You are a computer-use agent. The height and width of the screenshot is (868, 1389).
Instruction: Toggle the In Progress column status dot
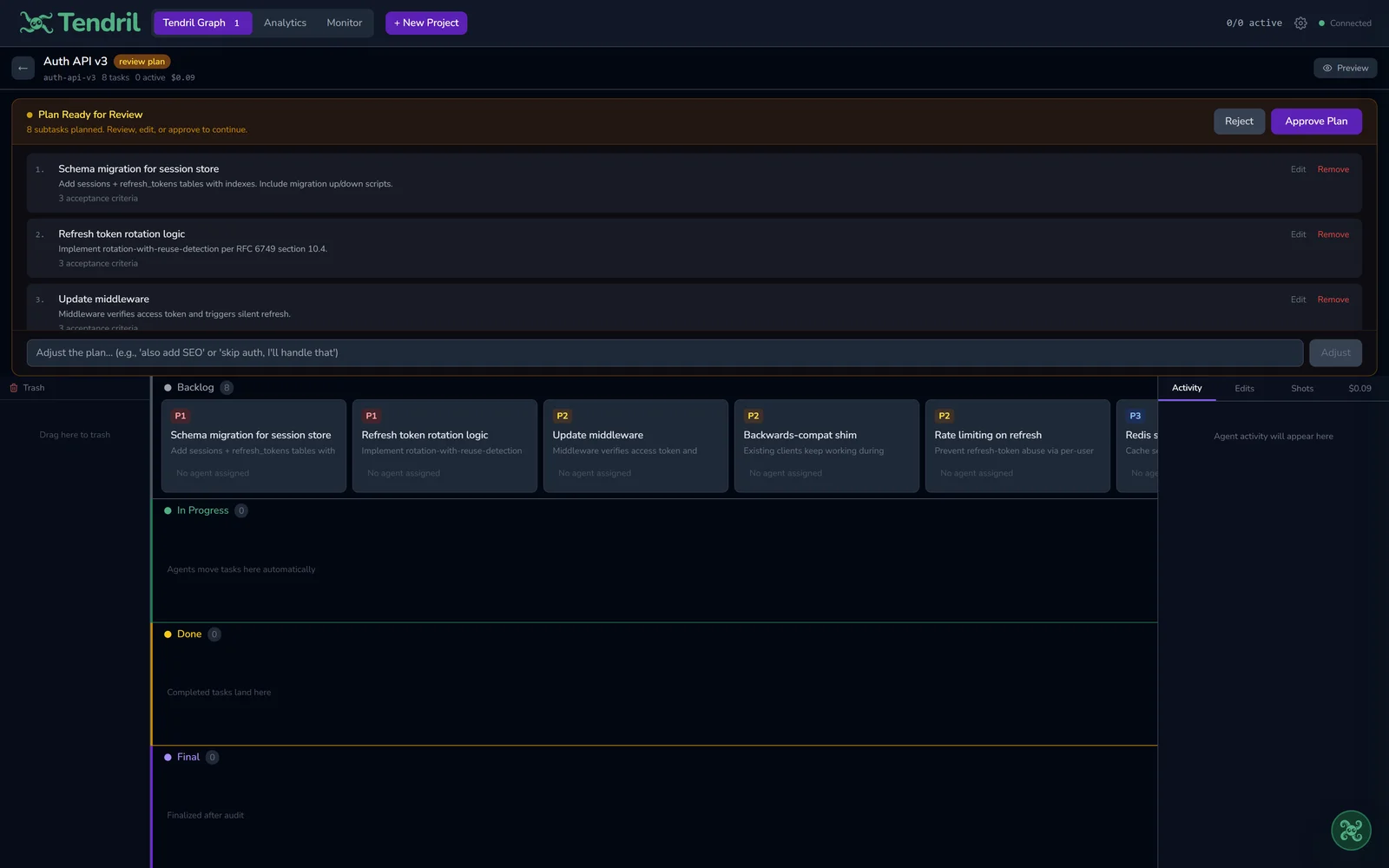click(x=168, y=510)
